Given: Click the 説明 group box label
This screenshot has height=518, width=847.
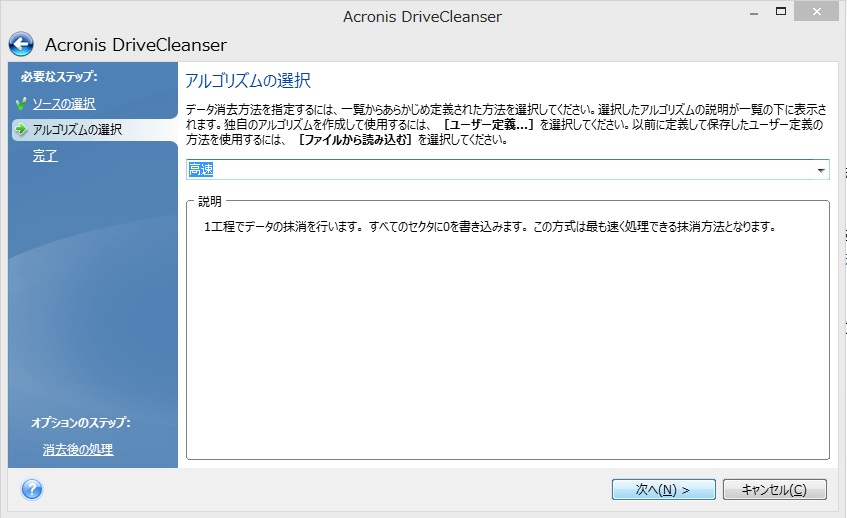Looking at the screenshot, I should click(x=210, y=201).
